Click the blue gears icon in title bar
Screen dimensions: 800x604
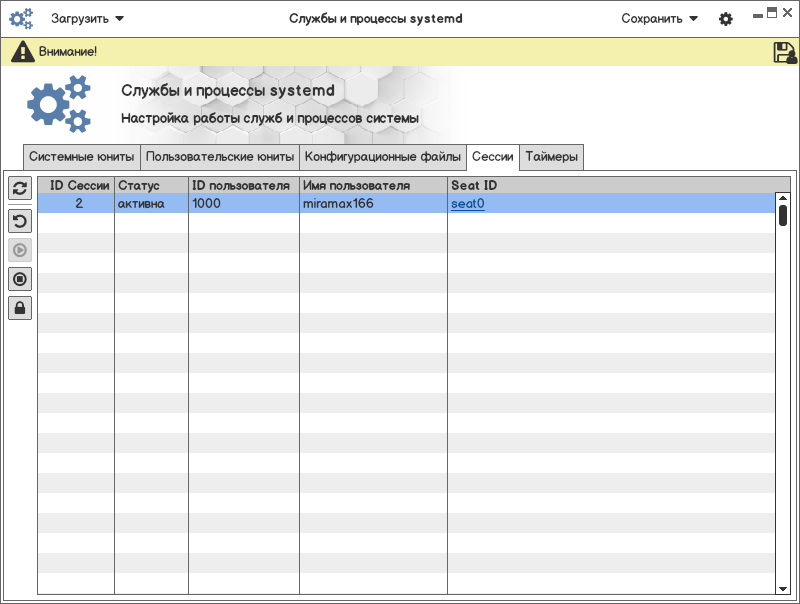[x=21, y=18]
